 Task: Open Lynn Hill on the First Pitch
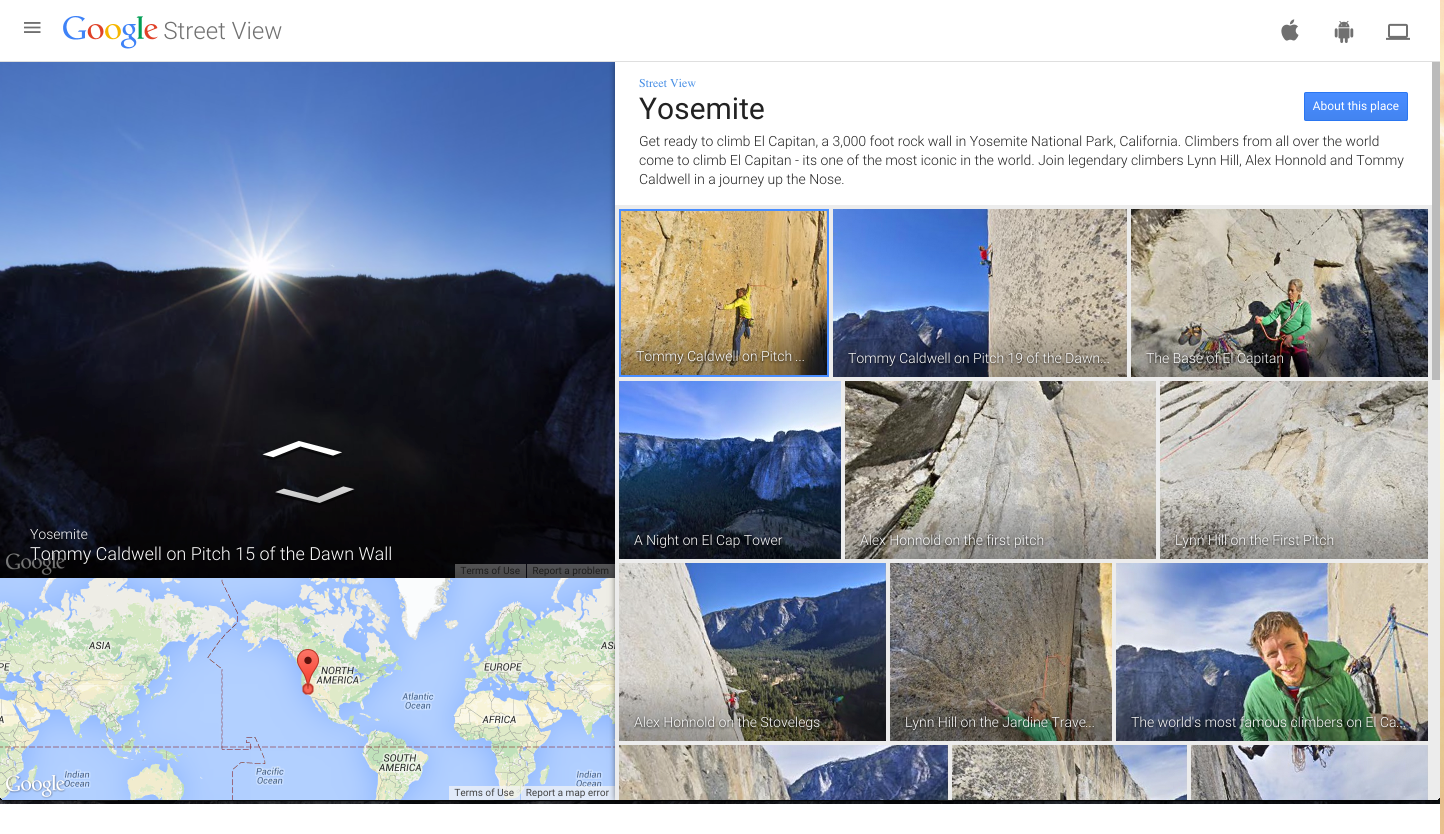coord(1293,469)
